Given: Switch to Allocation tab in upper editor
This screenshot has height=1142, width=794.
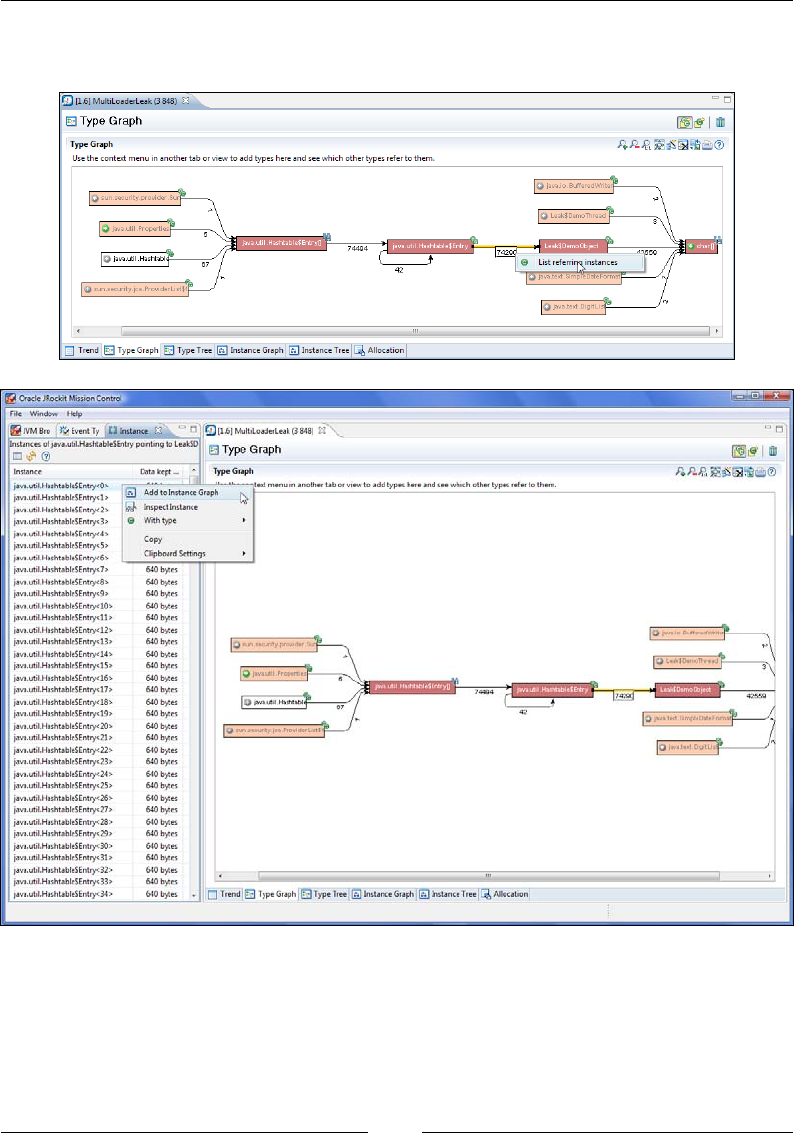Looking at the screenshot, I should [380, 350].
